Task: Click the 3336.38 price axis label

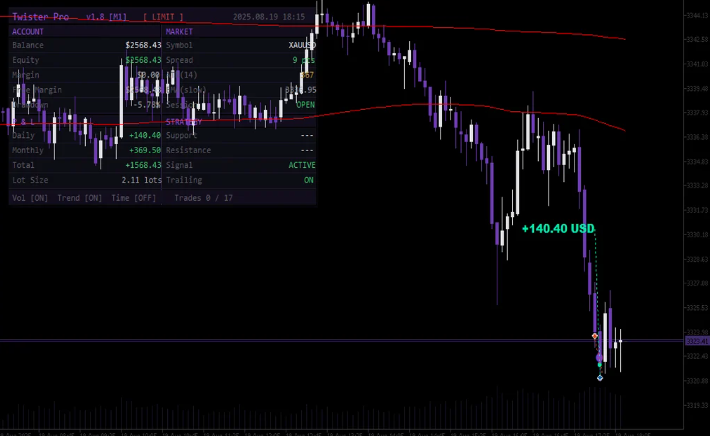Action: click(697, 137)
